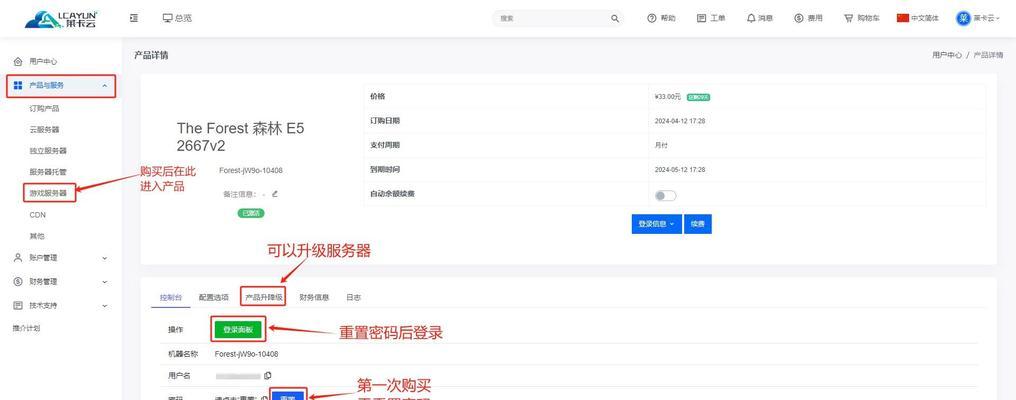This screenshot has height=400, width=1016.
Task: Click the LCAYUN logo
Action: coord(60,19)
